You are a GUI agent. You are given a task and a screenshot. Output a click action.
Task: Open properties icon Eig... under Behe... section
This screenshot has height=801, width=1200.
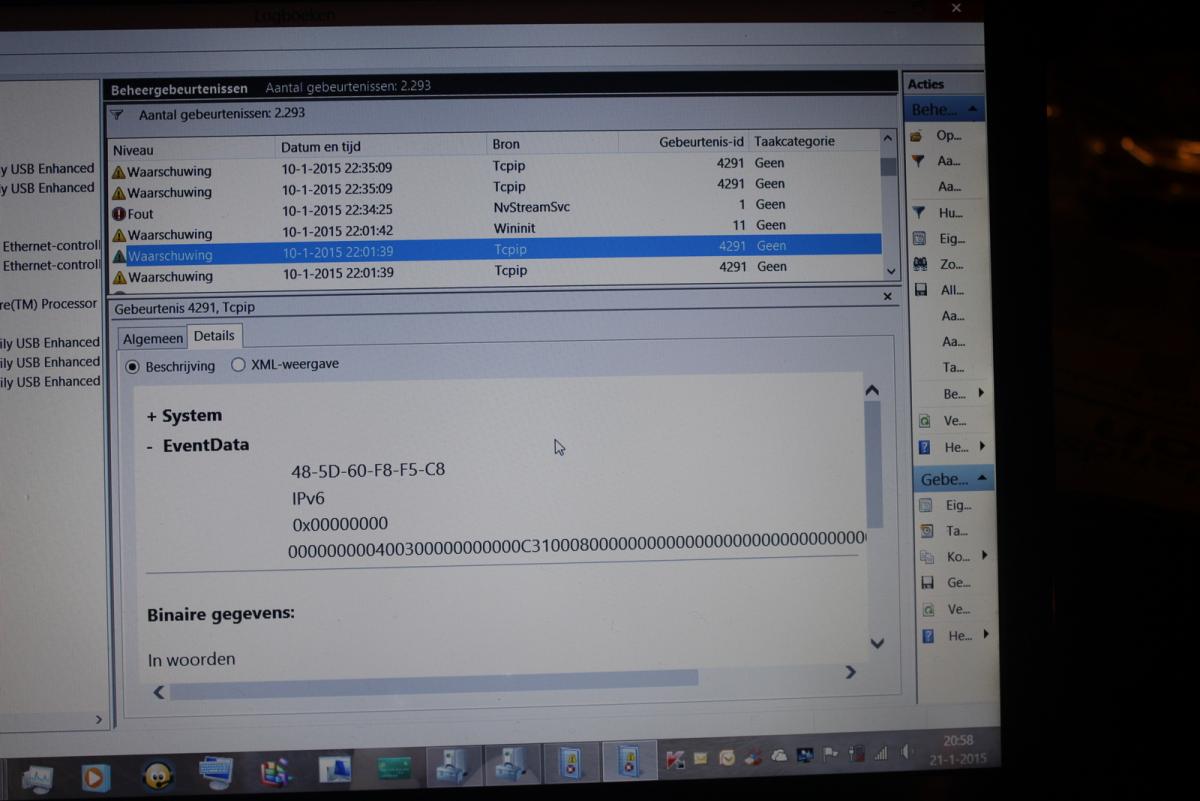point(919,238)
